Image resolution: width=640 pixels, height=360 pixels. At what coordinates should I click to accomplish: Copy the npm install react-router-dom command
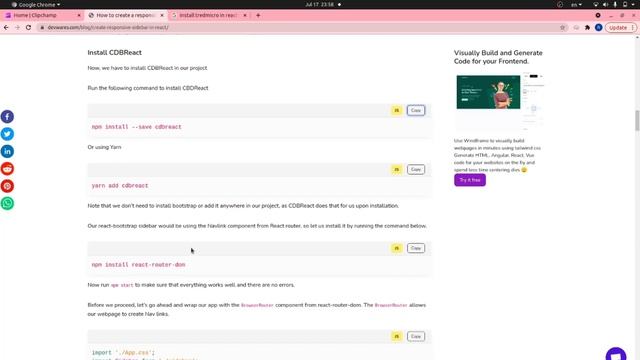[416, 248]
